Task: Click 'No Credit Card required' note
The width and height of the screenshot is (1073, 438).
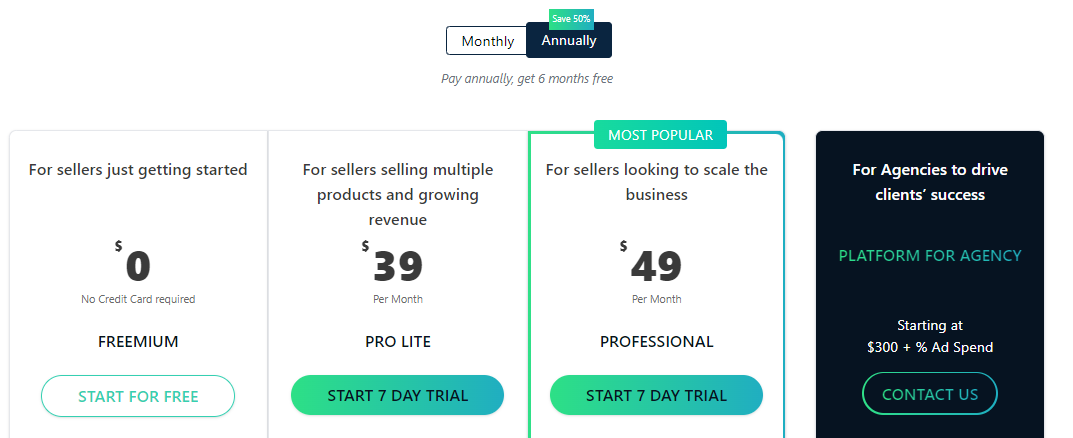Action: (138, 299)
